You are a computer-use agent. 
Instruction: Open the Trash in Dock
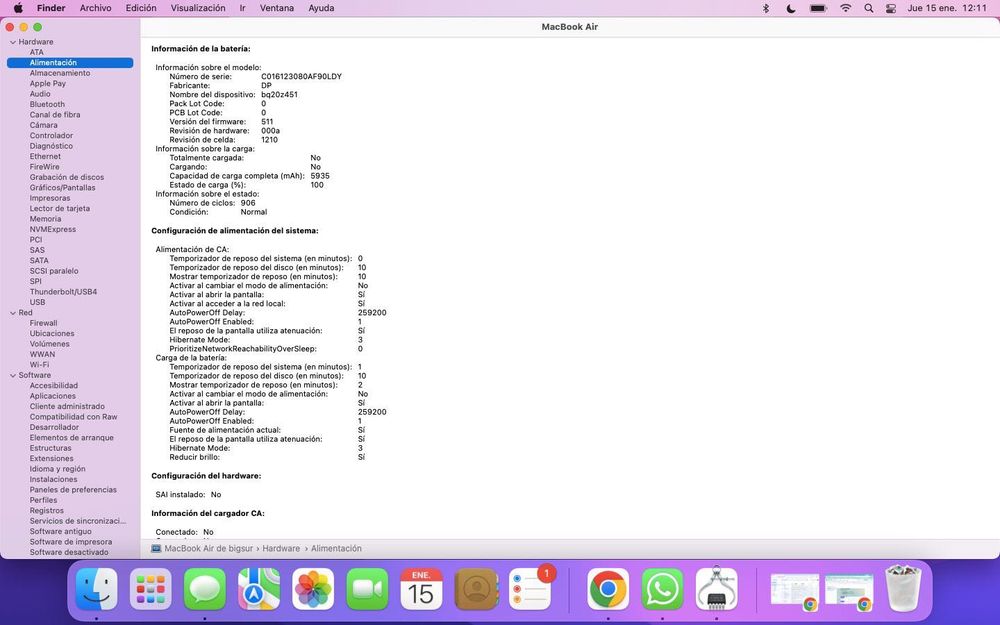tap(904, 588)
